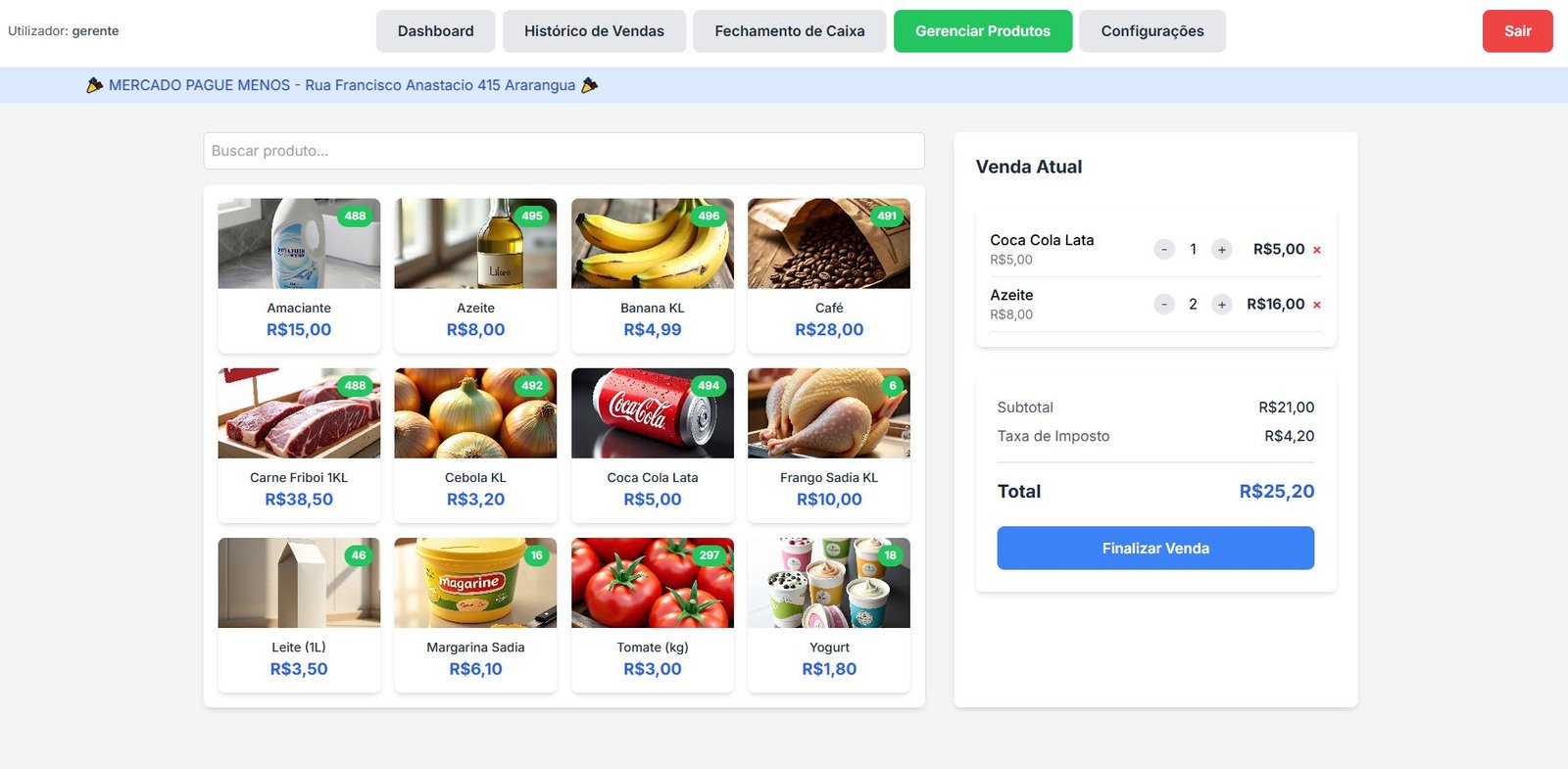The height and width of the screenshot is (769, 1568).
Task: Increase Coca Cola Lata quantity
Action: (1221, 250)
